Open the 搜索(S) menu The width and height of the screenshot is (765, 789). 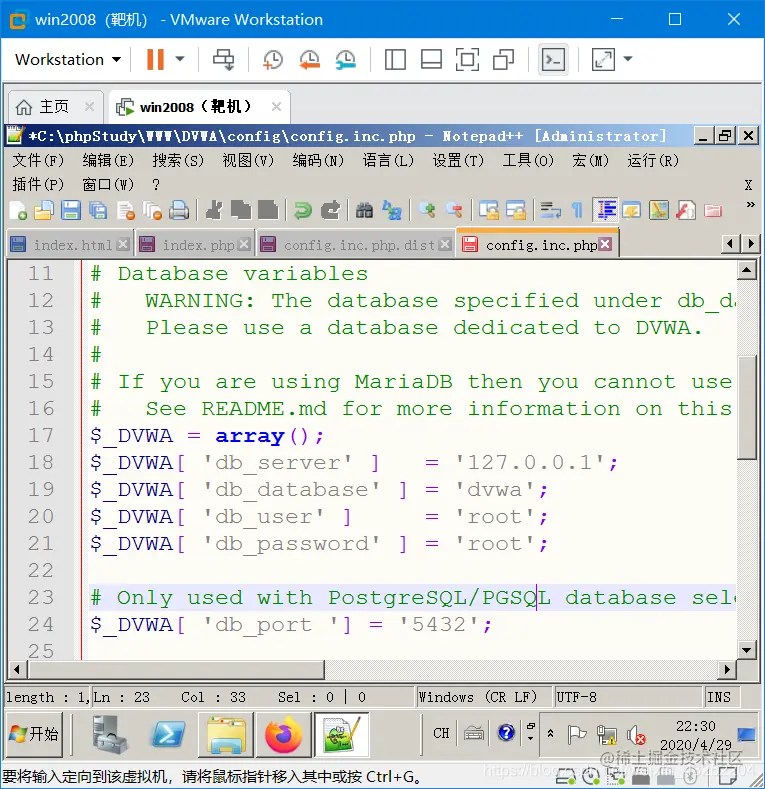click(x=178, y=161)
